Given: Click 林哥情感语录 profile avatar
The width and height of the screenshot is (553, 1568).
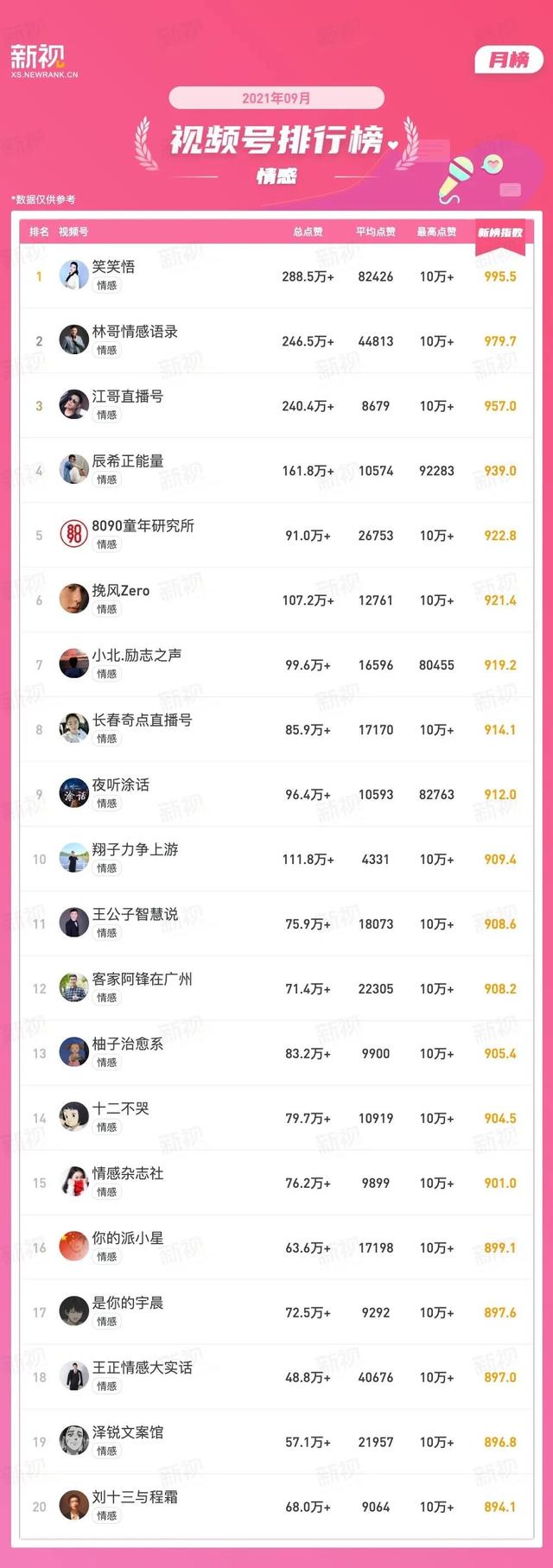Looking at the screenshot, I should click(74, 340).
